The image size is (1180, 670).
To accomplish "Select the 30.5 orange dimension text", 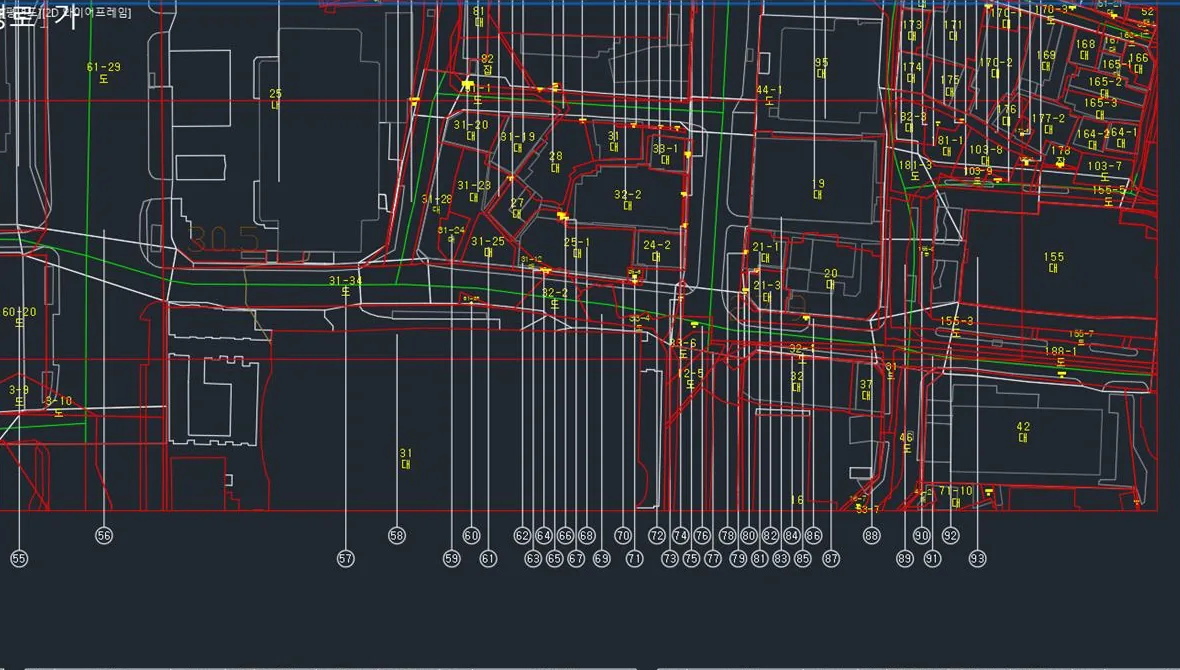I will 224,239.
